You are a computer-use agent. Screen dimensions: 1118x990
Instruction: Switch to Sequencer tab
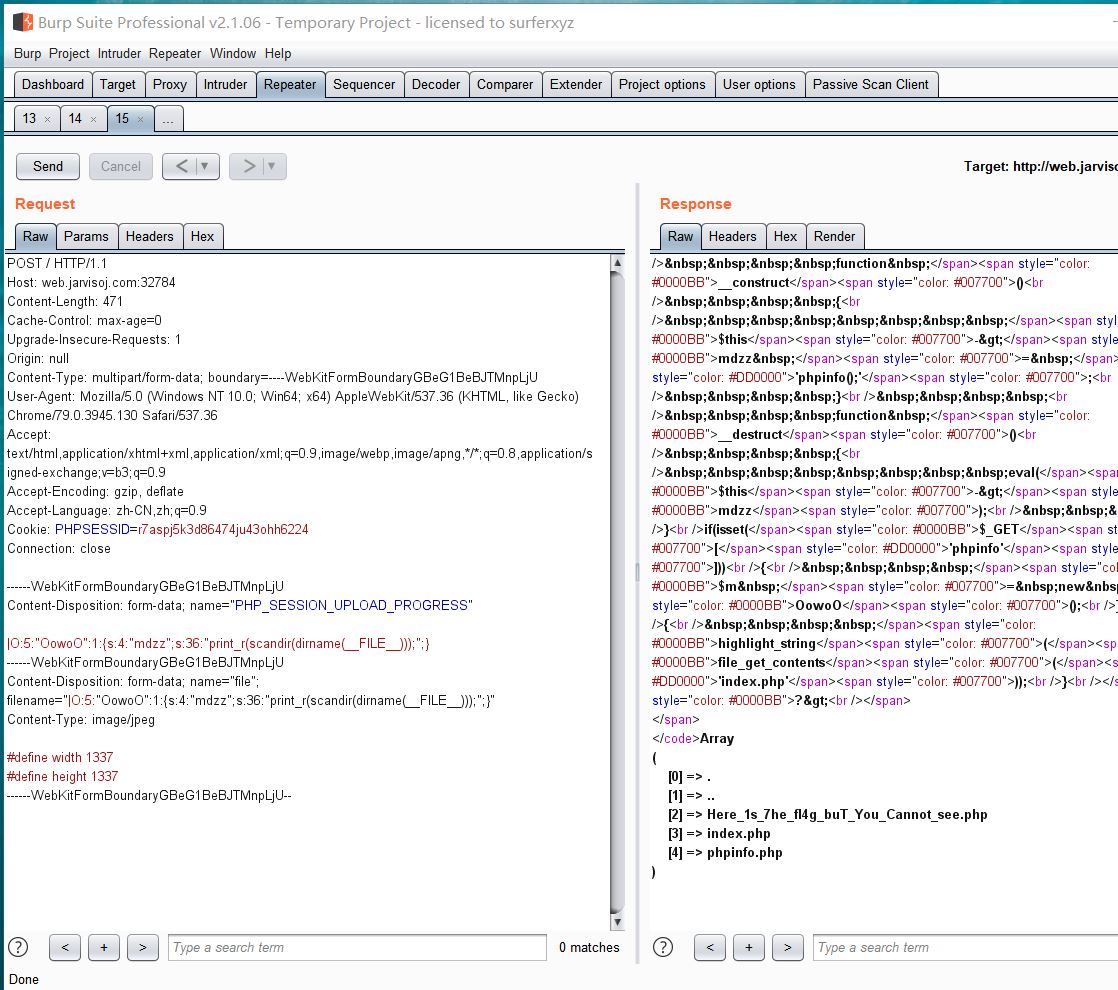tap(364, 84)
